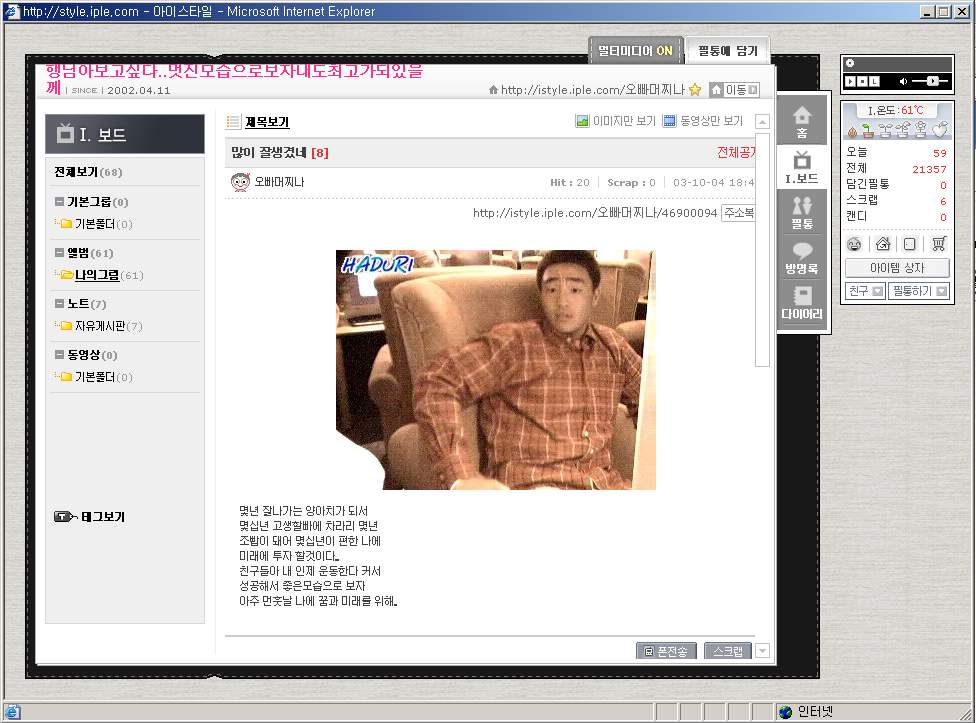Click the 주소복사 address copy button

pos(738,213)
